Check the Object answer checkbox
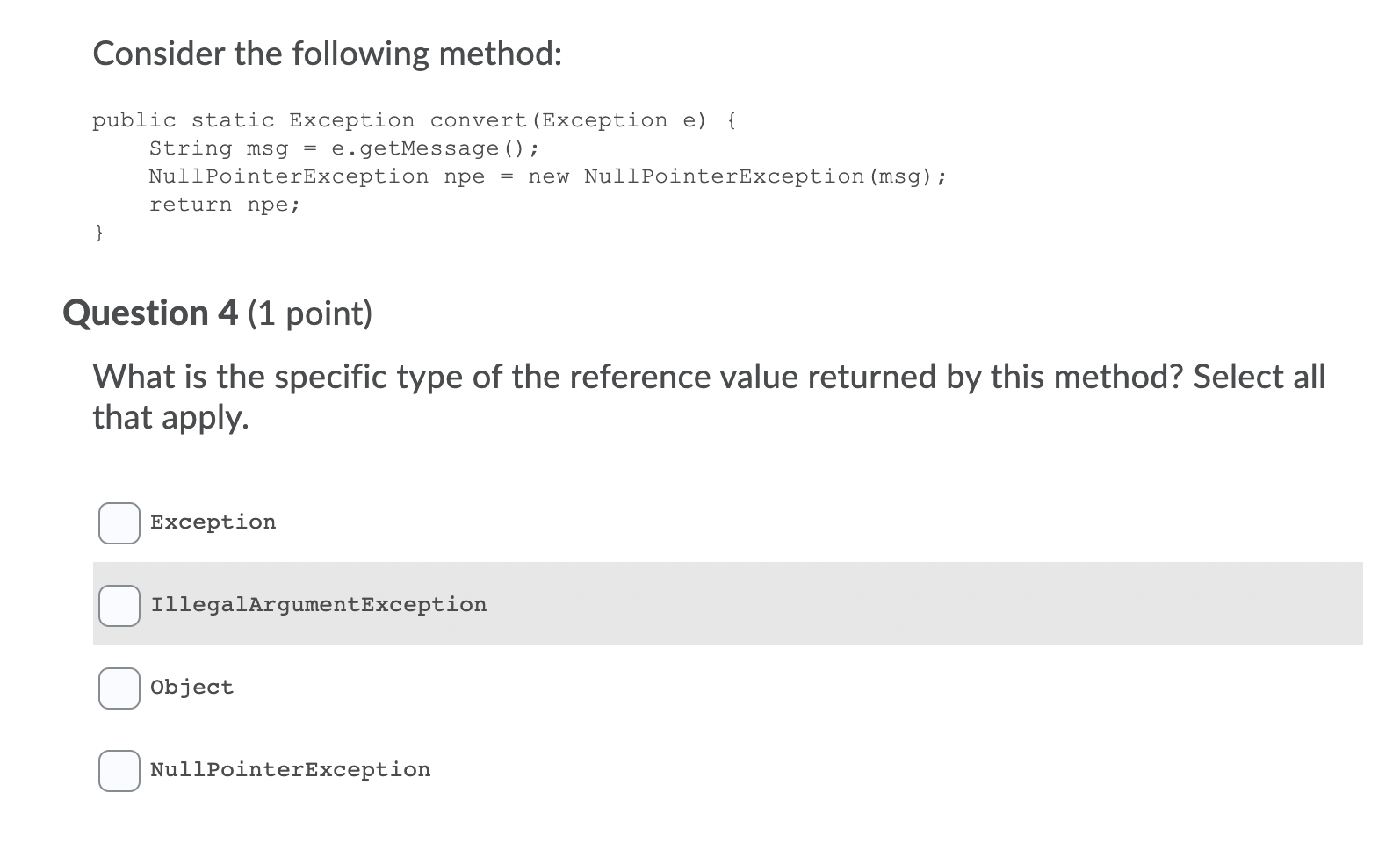The width and height of the screenshot is (1400, 850). pos(118,688)
